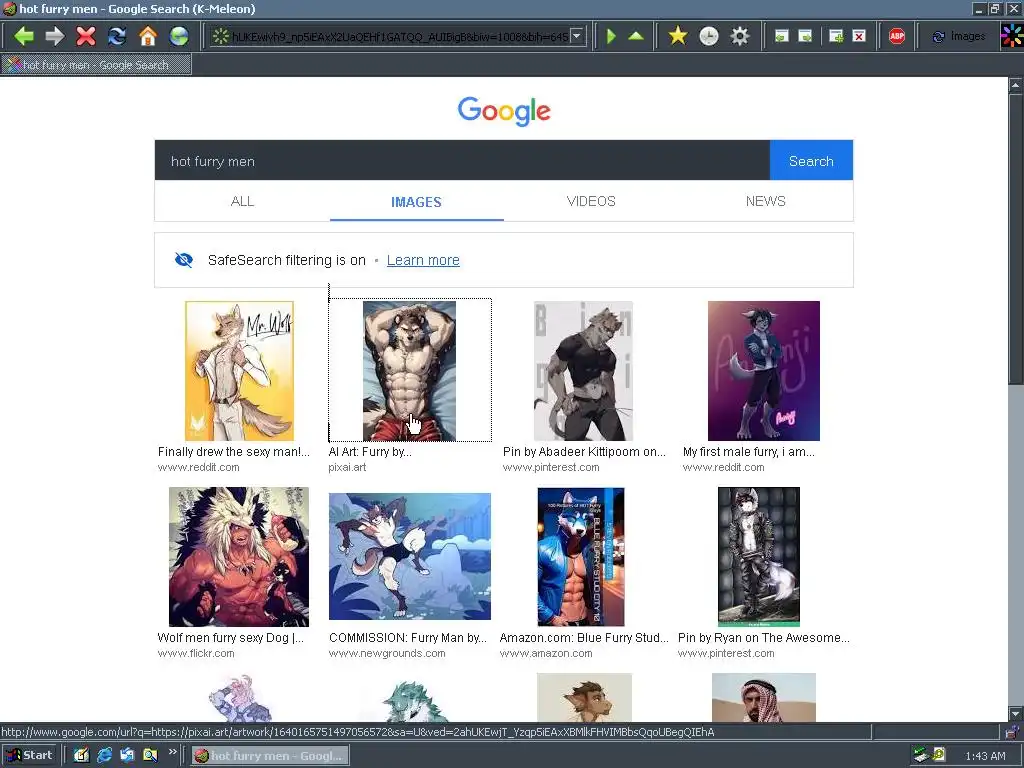The height and width of the screenshot is (768, 1024).
Task: Click the Google logo
Action: pos(504,111)
